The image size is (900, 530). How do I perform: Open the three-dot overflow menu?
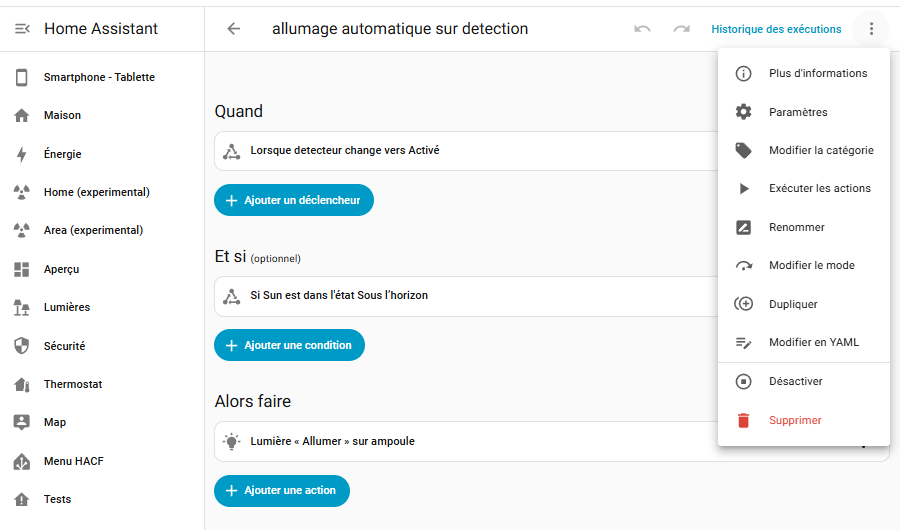click(872, 29)
